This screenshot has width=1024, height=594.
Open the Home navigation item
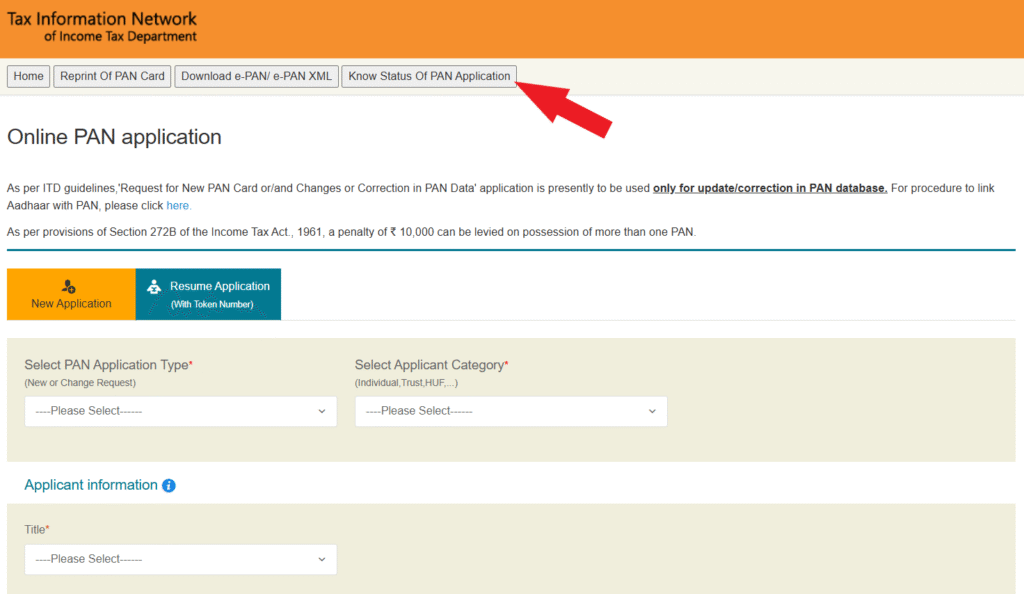coord(28,76)
